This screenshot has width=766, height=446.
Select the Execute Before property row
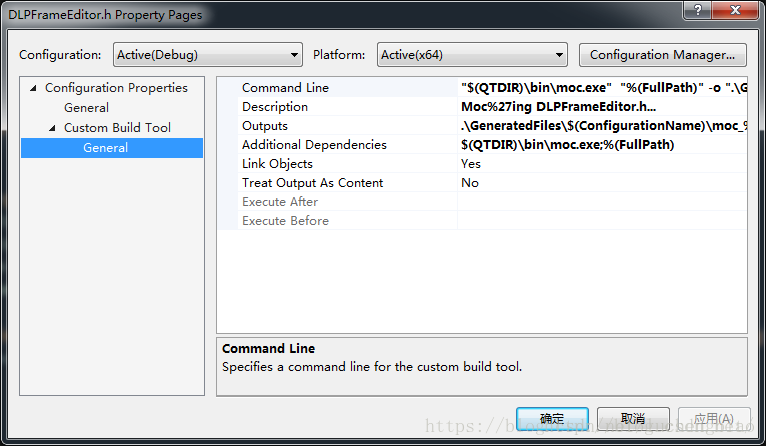click(483, 221)
